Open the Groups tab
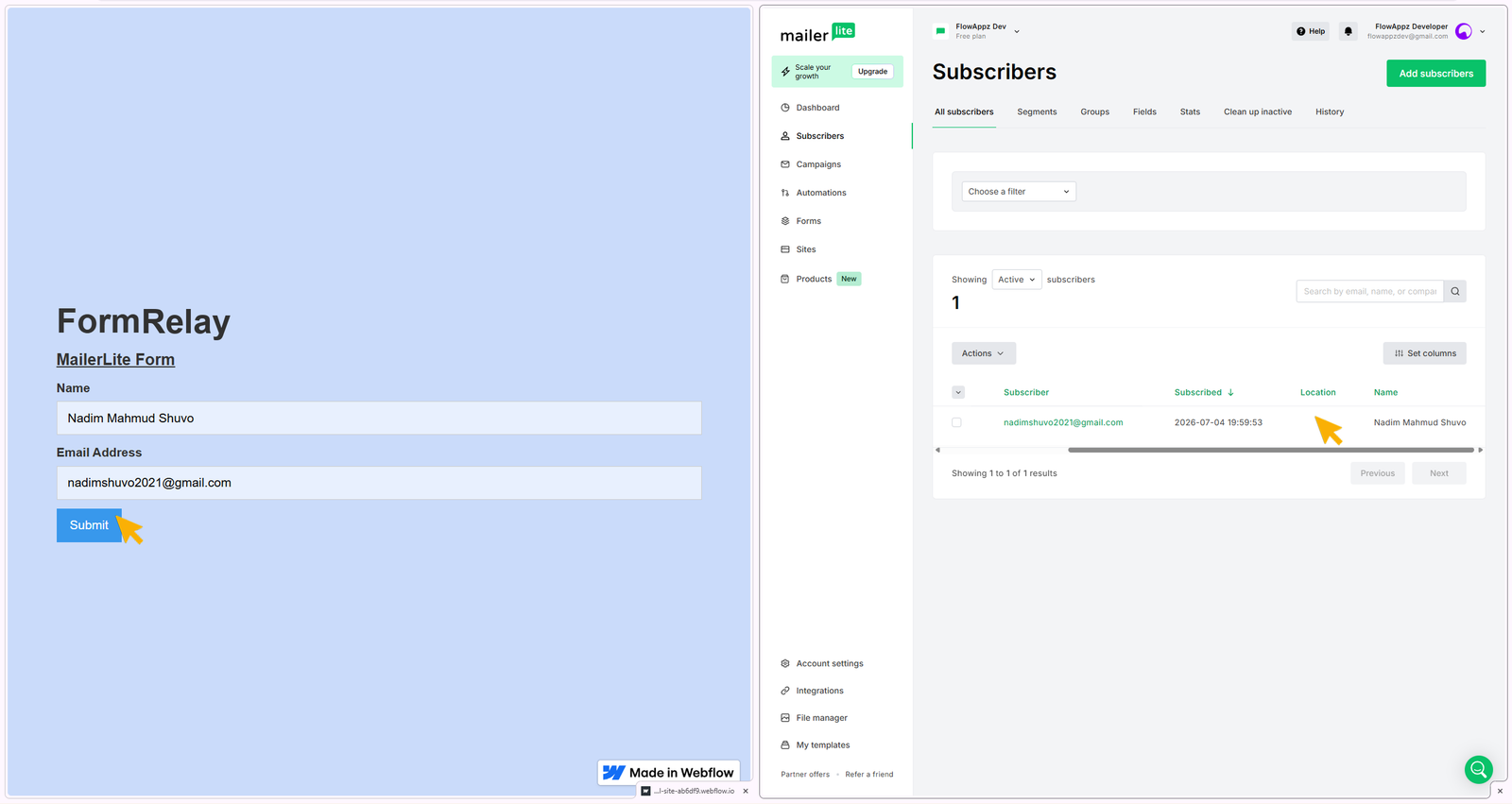1512x804 pixels. coord(1095,111)
